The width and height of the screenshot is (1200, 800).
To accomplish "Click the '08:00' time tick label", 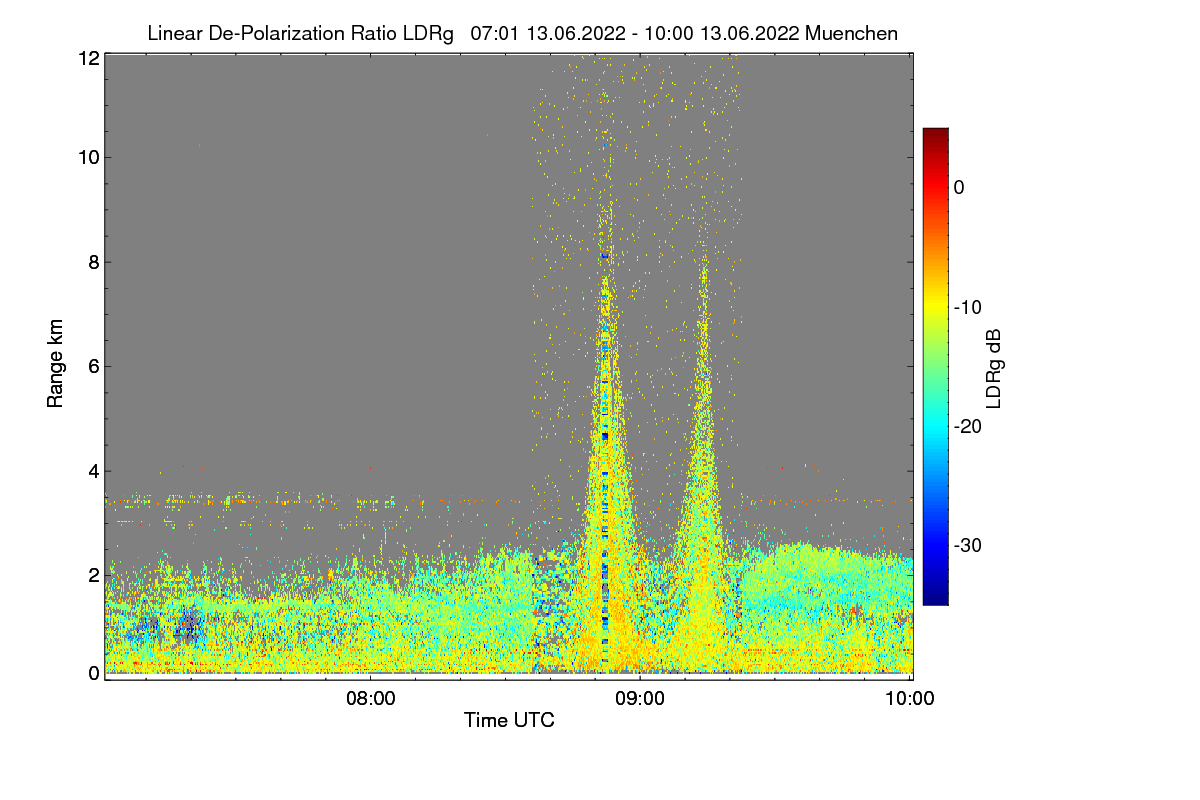I will [x=370, y=699].
